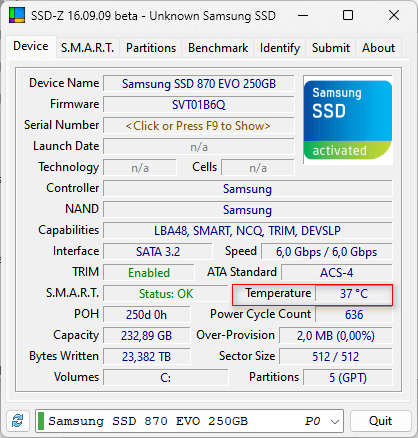Open the Identify tab
Viewport: 418px width, 438px height.
280,48
